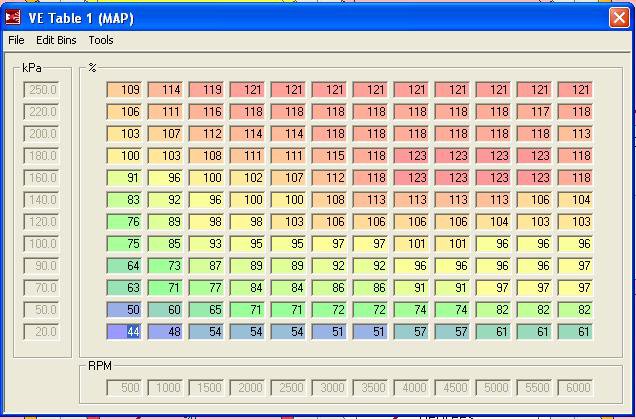Click the VE Table application icon in title bar

(12, 17)
